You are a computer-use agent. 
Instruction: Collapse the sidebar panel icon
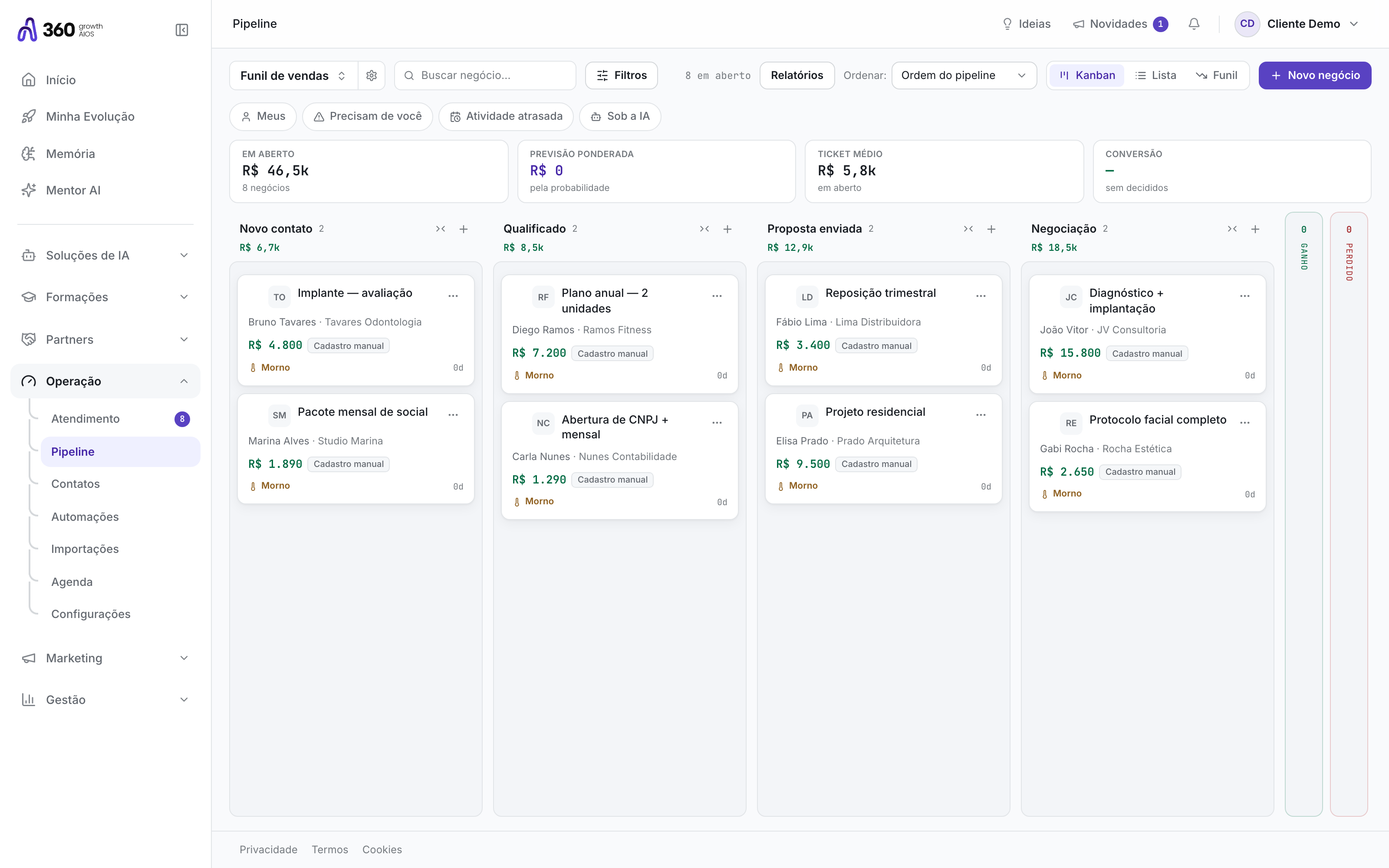coord(181,30)
